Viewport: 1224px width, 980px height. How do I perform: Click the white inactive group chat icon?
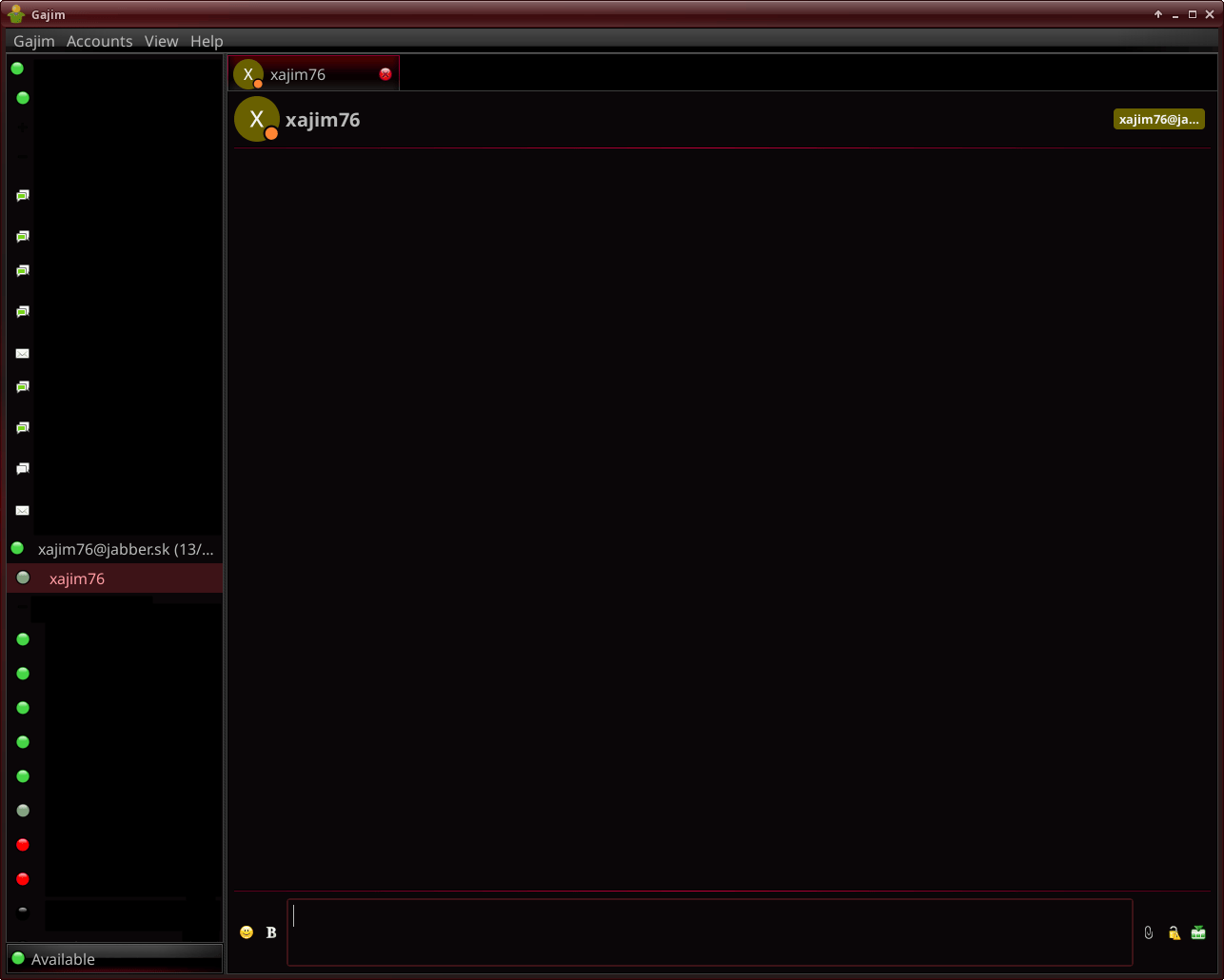(23, 468)
